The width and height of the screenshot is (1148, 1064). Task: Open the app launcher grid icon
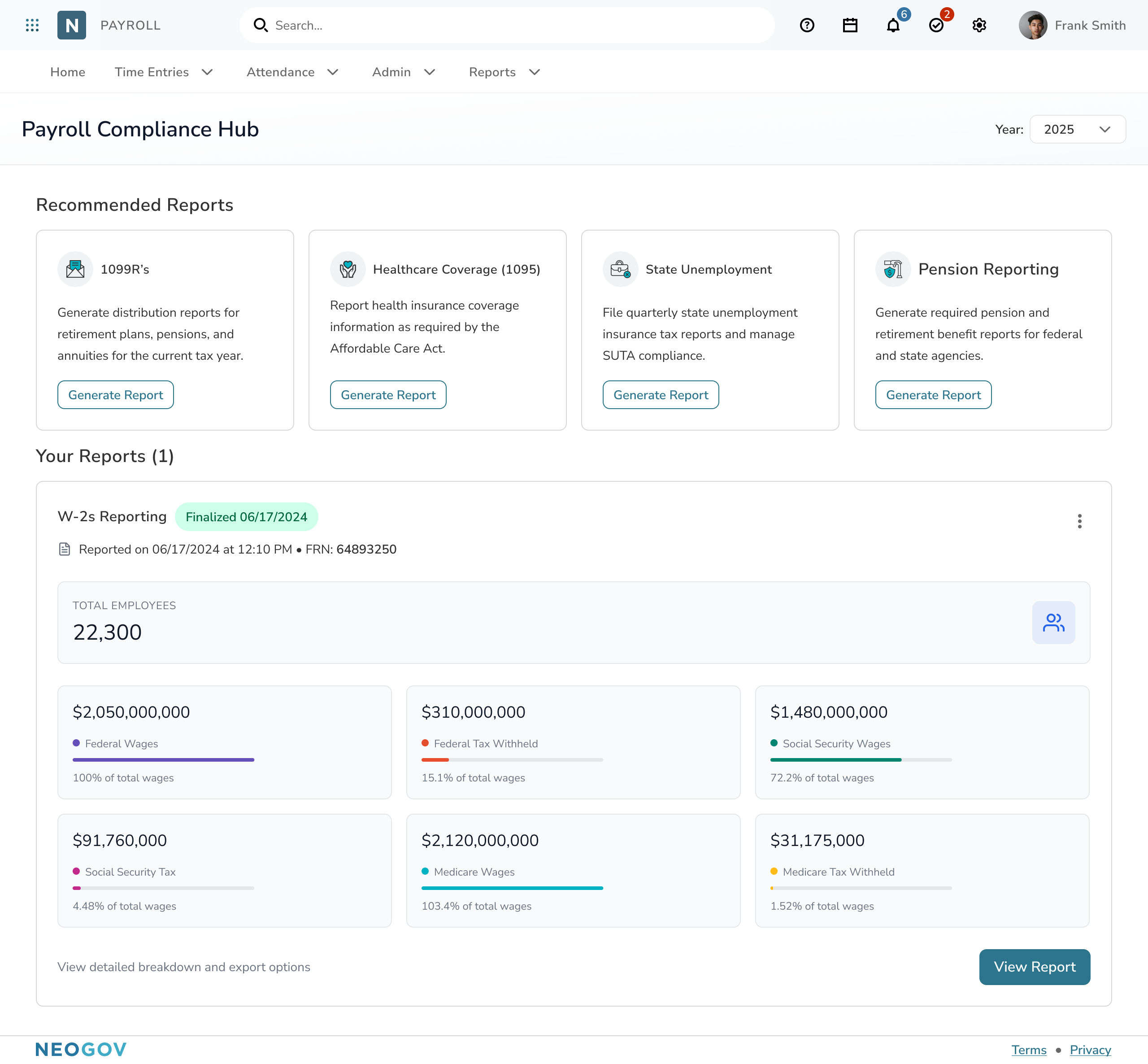33,25
